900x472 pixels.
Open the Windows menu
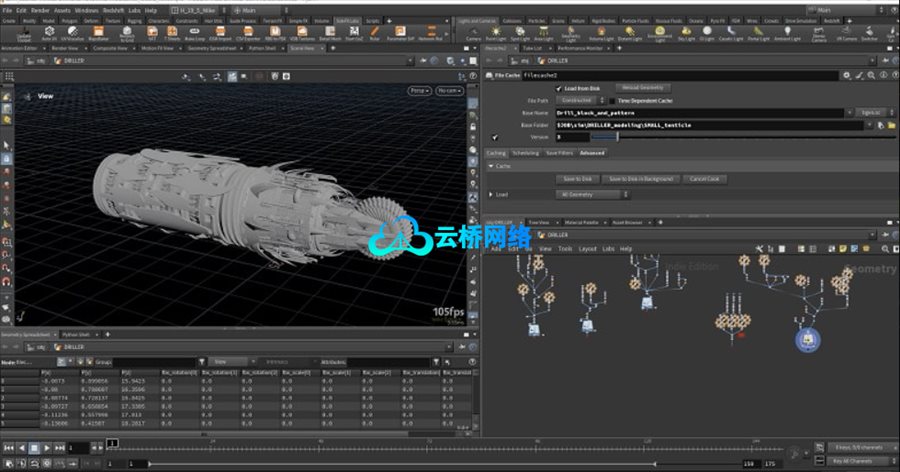pos(86,10)
